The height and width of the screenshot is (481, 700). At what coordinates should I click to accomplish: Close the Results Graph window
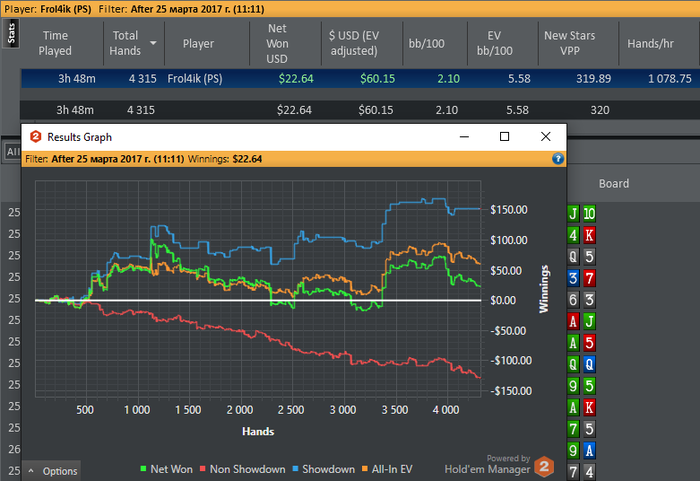(546, 137)
